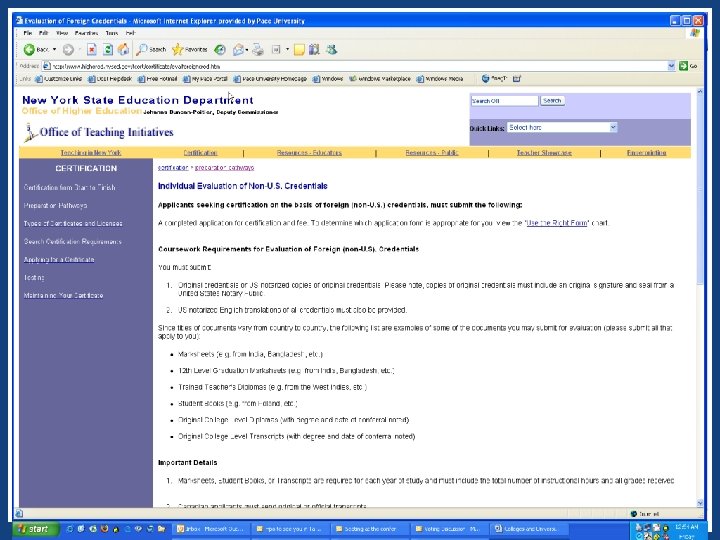Screen dimensions: 720x540
Task: Stop loading the page with Stop icon
Action: pos(92,49)
